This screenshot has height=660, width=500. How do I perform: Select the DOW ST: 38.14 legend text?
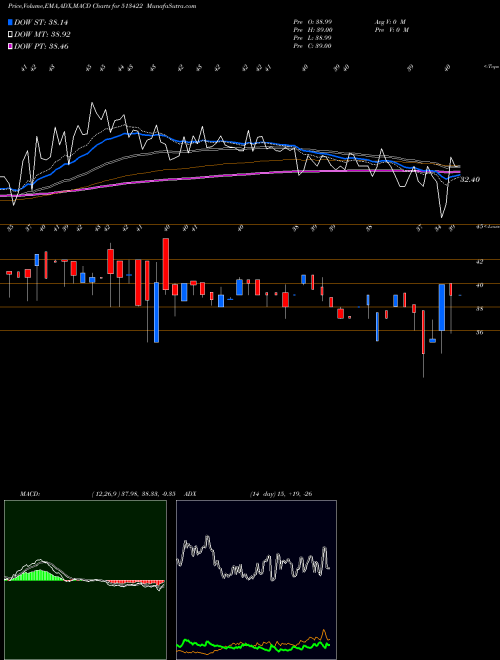[x=41, y=22]
